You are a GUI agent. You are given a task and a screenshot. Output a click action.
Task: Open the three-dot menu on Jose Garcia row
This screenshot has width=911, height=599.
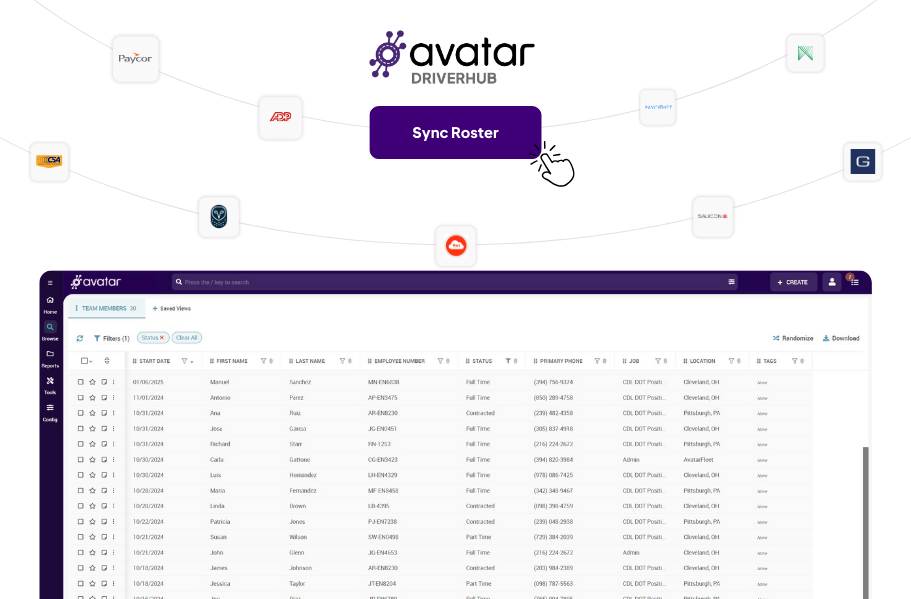[114, 428]
